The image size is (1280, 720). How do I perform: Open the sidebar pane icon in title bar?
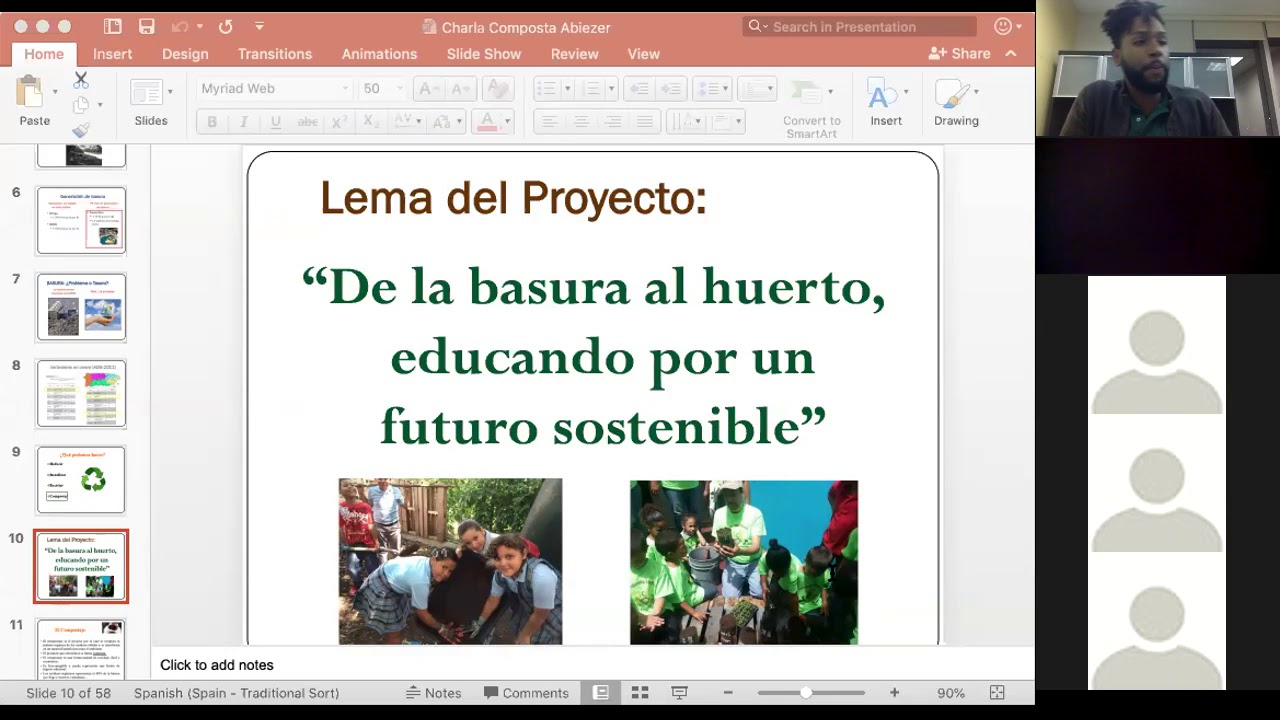(113, 27)
